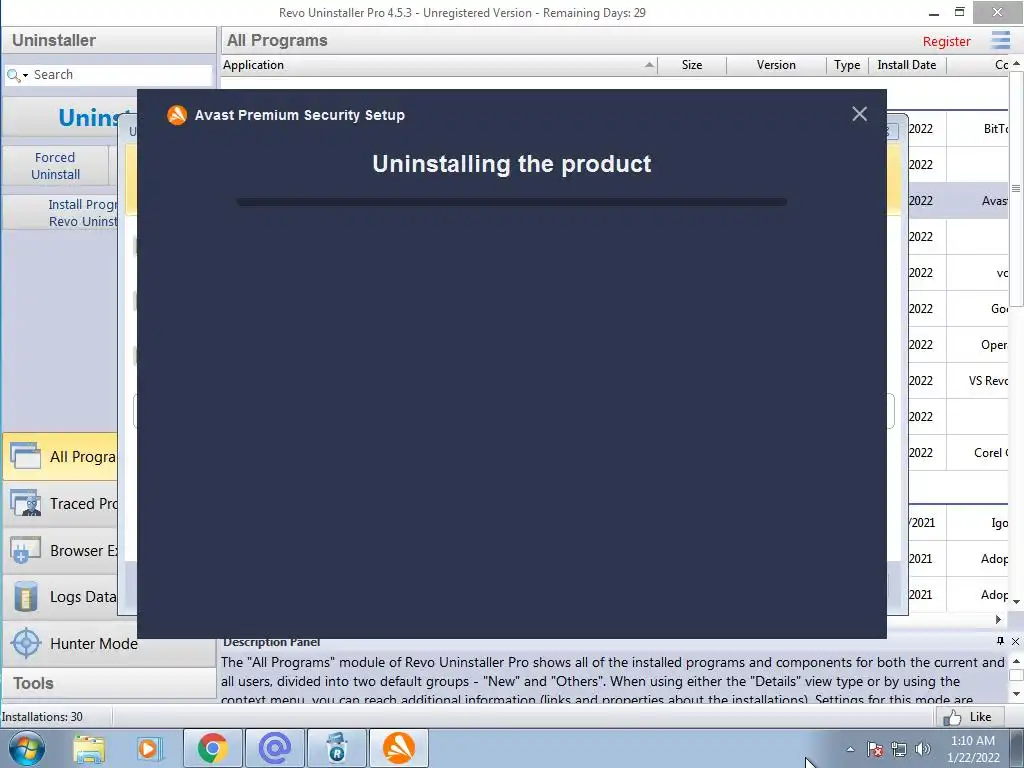
Task: Close the Avast Premium Security Setup dialog
Action: (859, 114)
